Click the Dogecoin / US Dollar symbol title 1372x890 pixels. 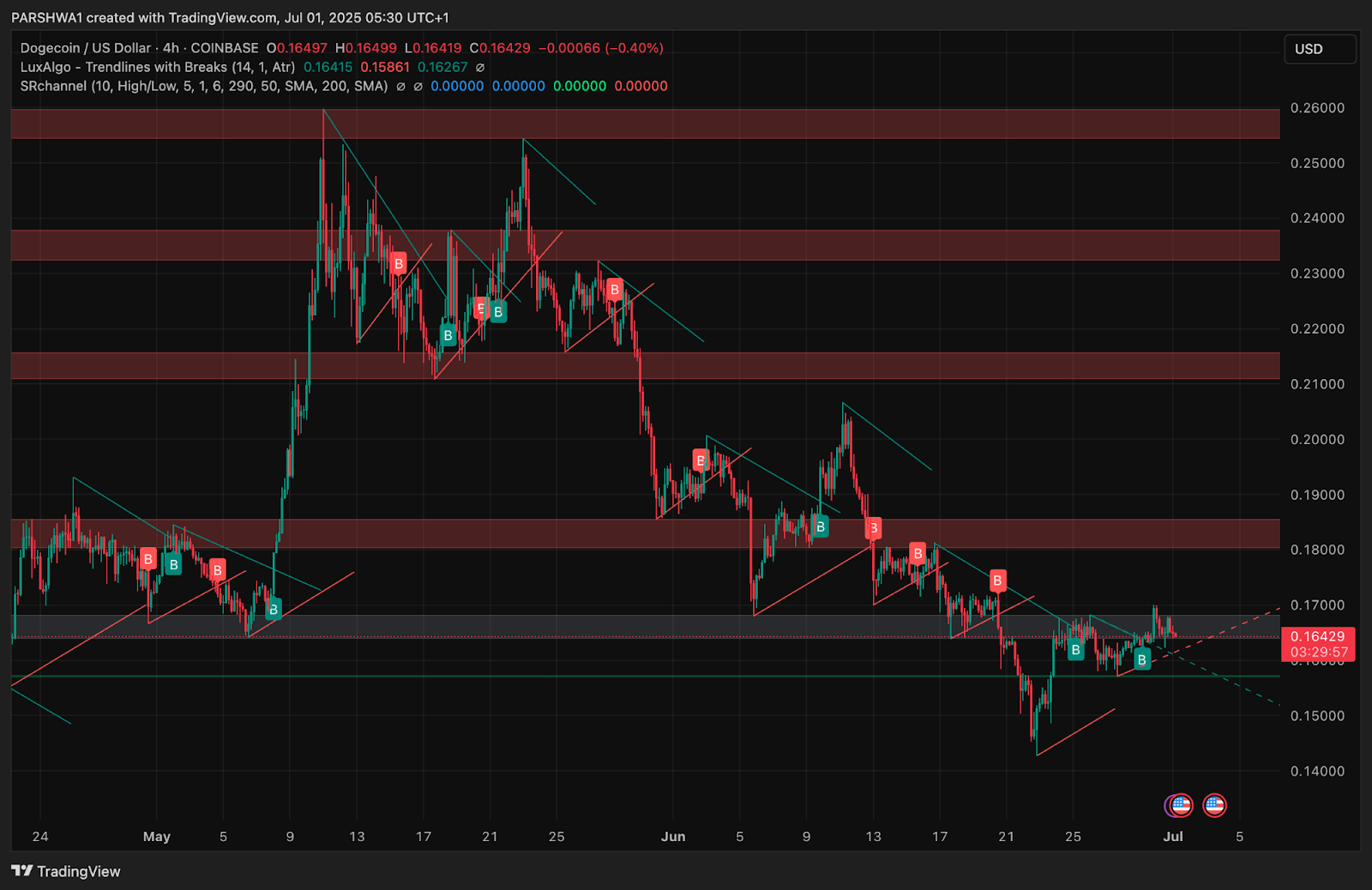click(86, 48)
